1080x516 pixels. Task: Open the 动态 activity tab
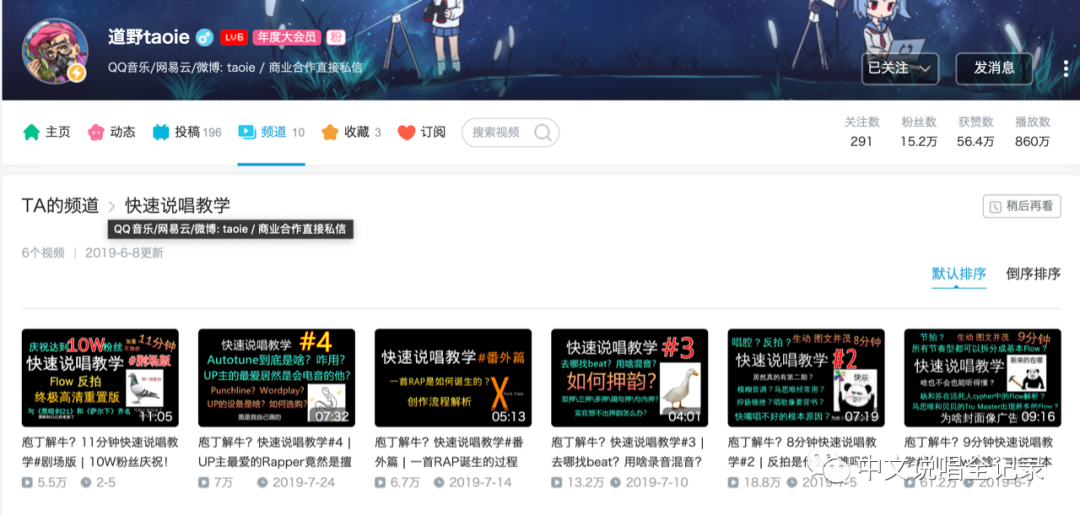(112, 132)
